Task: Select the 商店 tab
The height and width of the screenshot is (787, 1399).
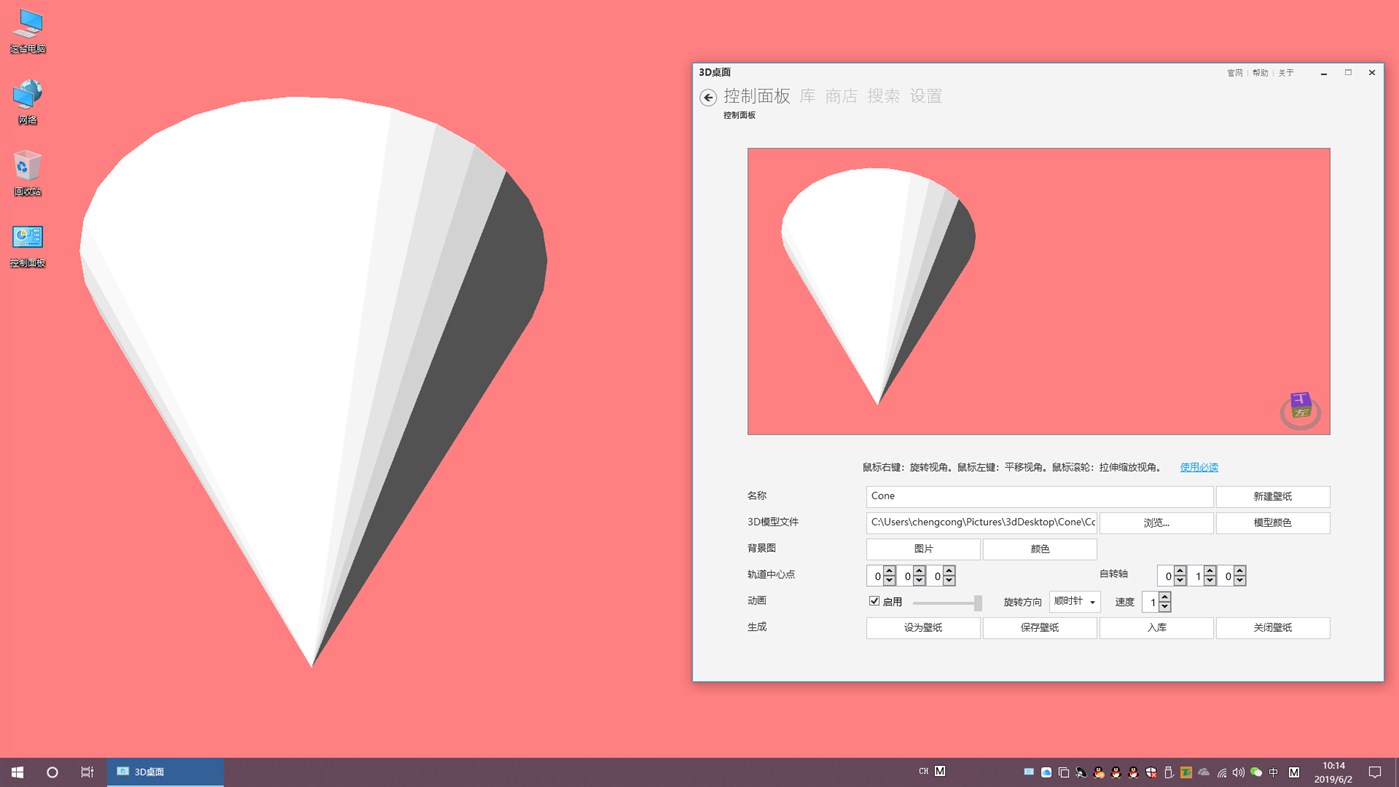Action: (839, 96)
